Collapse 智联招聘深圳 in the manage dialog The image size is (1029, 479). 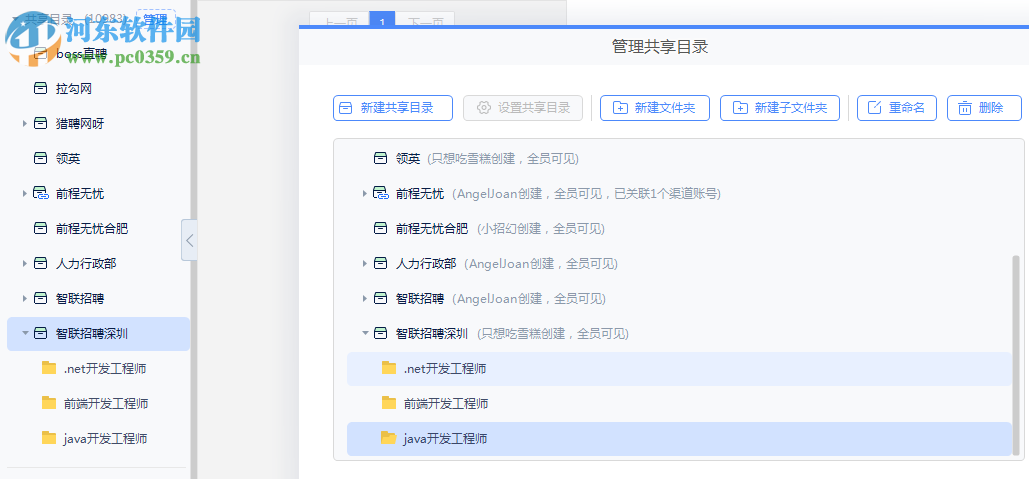coord(365,333)
